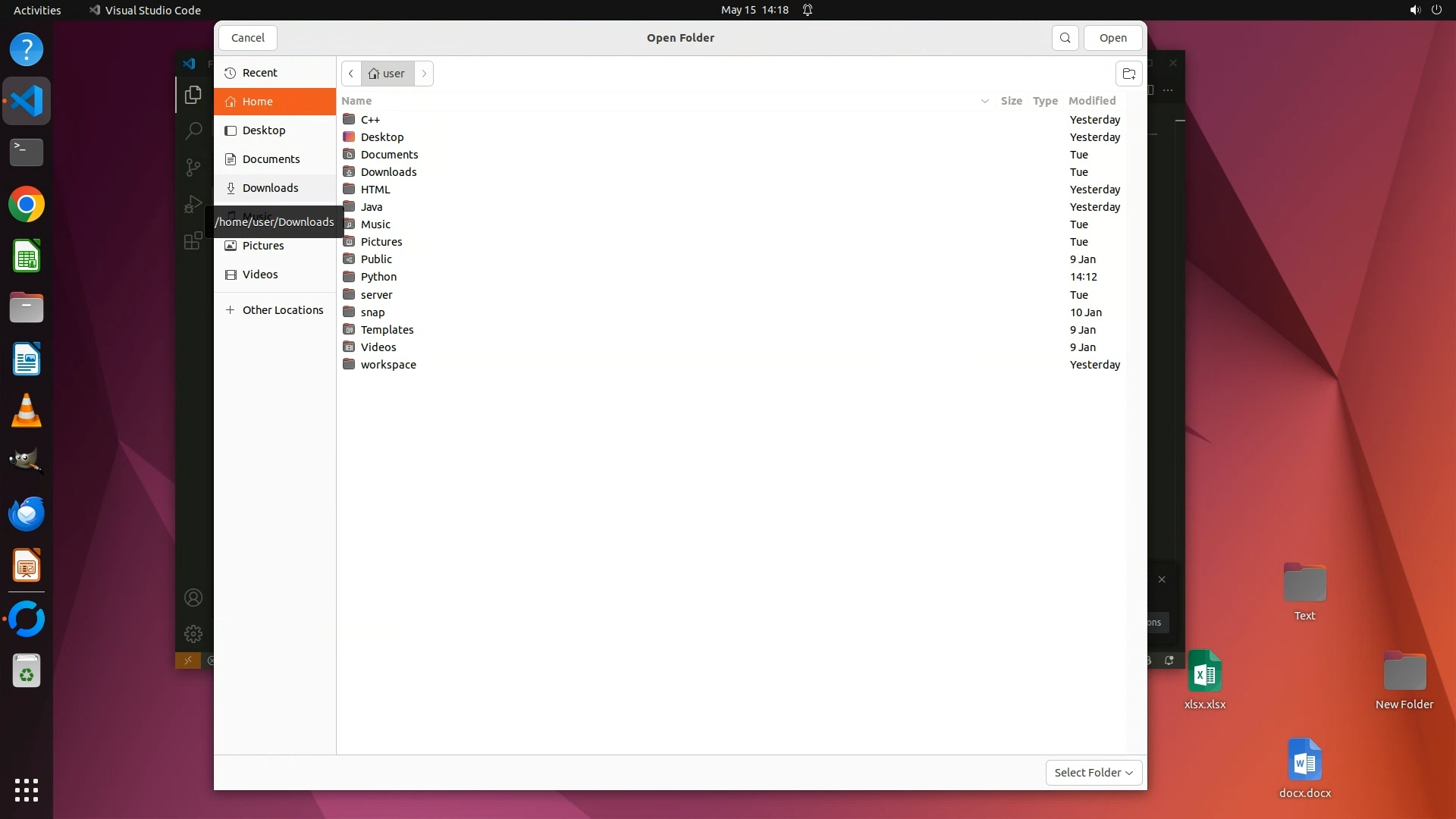Select Other Locations in the sidebar
Viewport: 1456px width, 819px height.
click(282, 310)
